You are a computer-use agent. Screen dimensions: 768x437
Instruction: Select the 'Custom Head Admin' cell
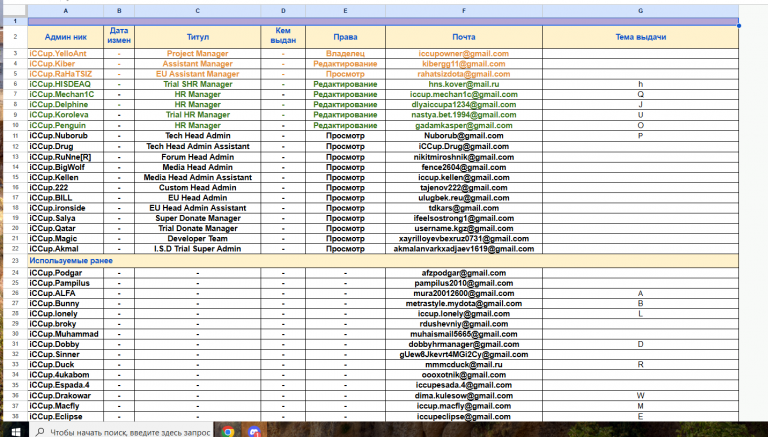click(x=197, y=188)
